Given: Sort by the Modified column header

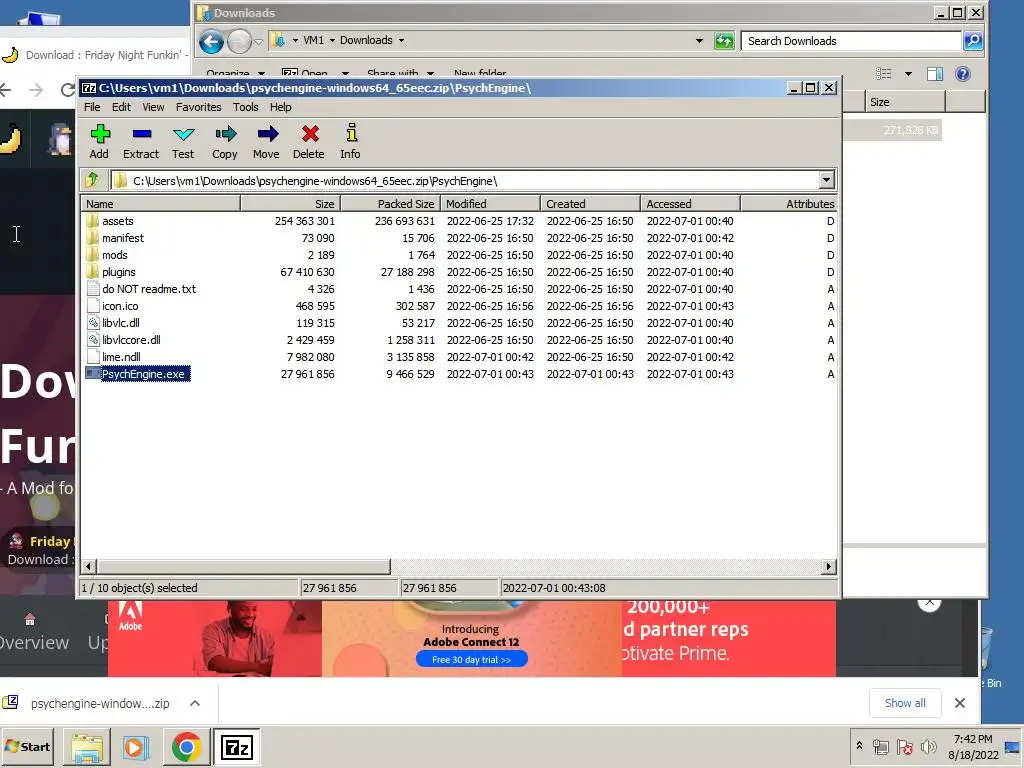Looking at the screenshot, I should click(x=490, y=204).
